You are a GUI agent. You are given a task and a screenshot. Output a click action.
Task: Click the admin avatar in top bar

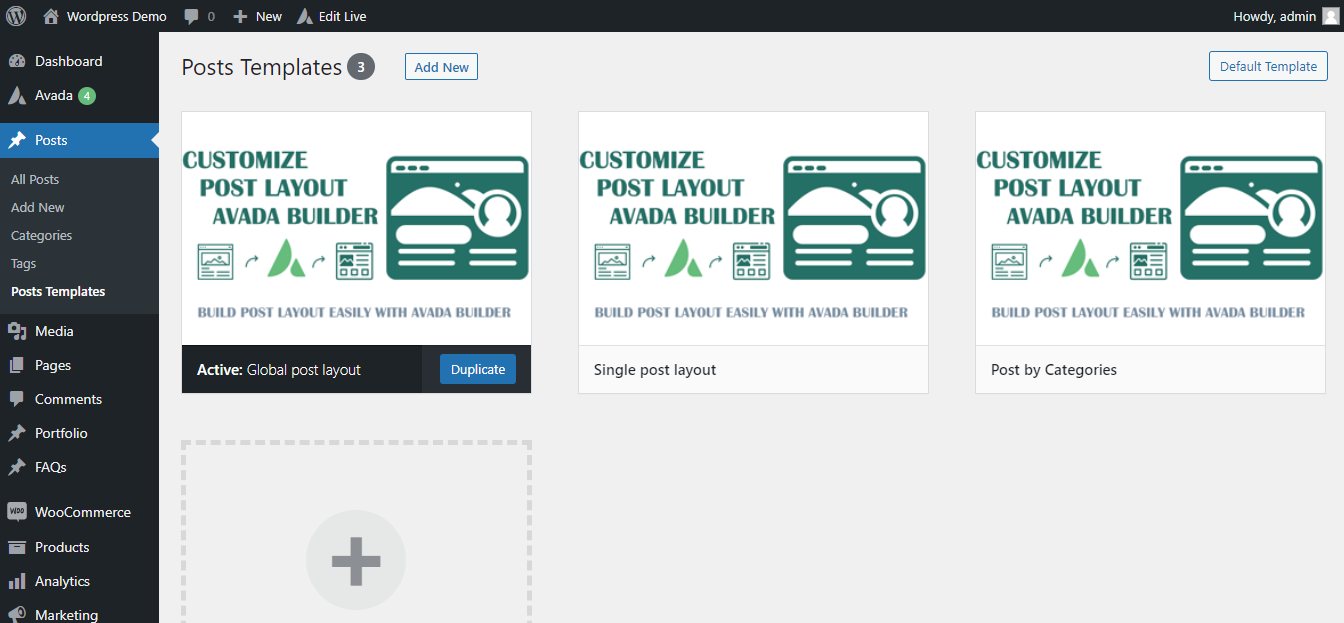click(1330, 16)
